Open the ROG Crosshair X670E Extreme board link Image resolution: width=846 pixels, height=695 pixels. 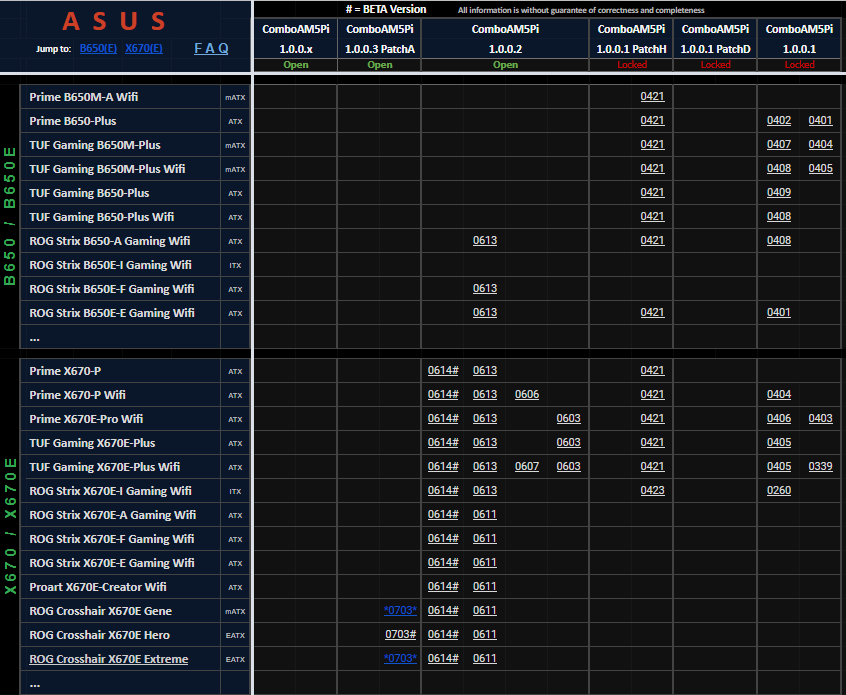coord(108,659)
